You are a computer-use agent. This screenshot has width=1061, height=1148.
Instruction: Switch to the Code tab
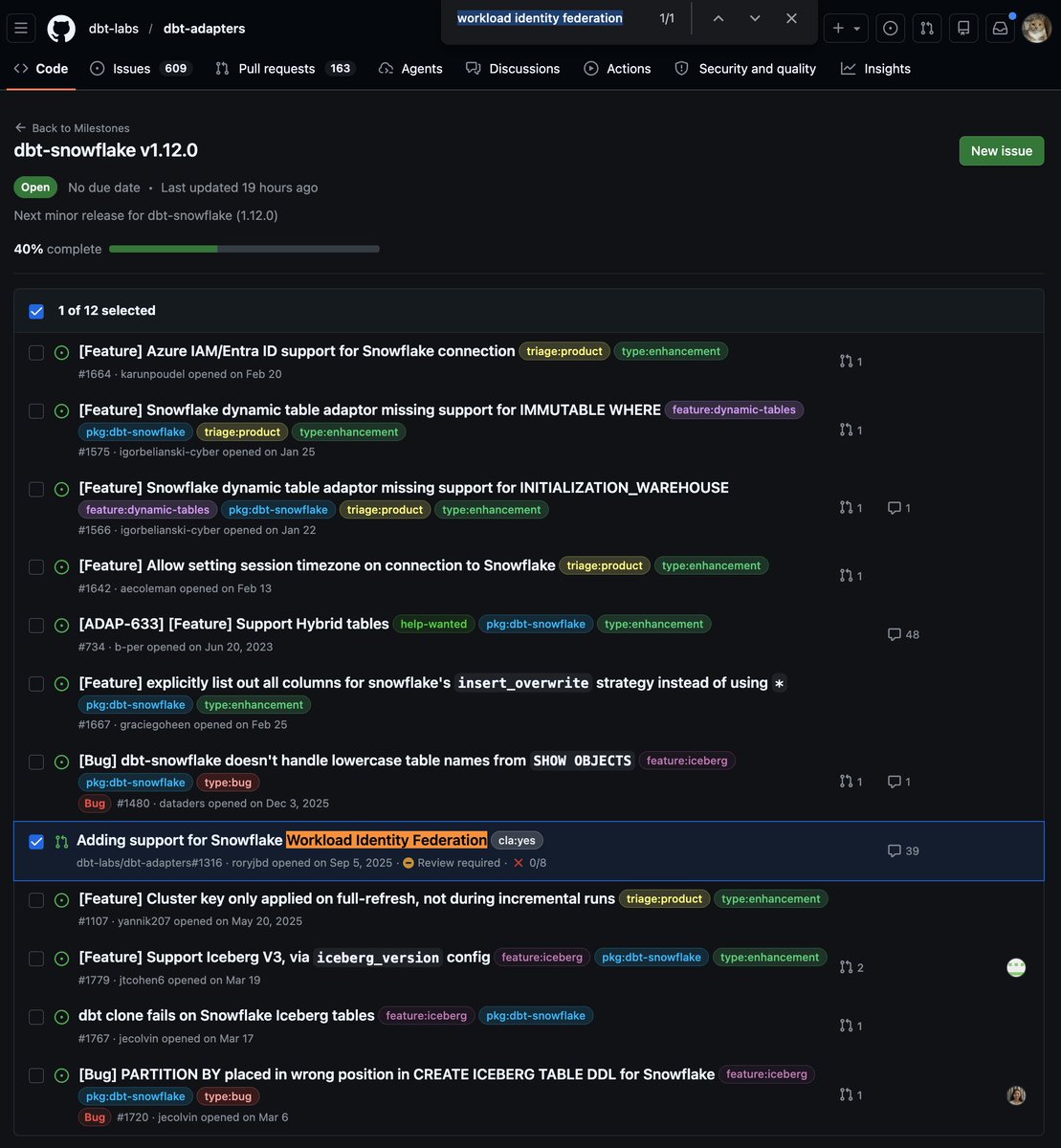[x=41, y=69]
